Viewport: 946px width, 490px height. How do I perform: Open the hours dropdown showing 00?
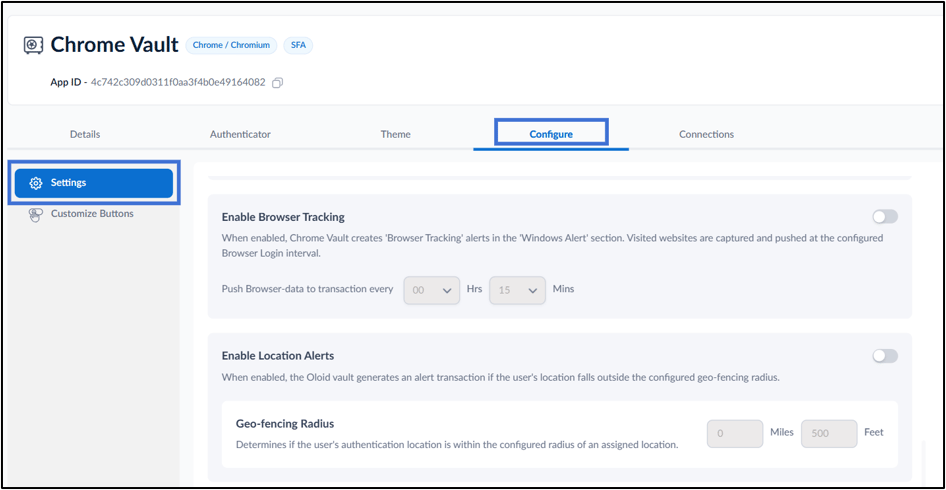point(431,290)
